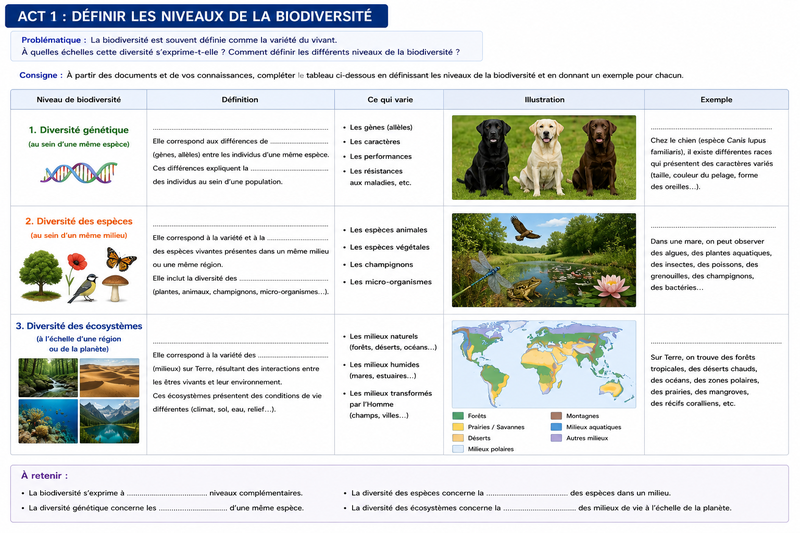
Task: Click the 'Exemple' column header
Action: 716,99
